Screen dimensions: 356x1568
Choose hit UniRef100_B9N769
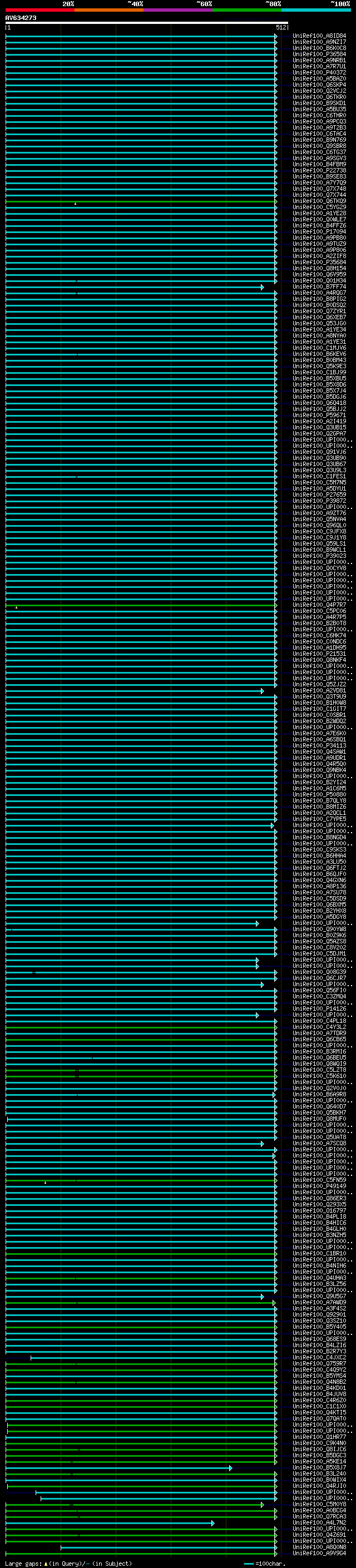pos(319,140)
